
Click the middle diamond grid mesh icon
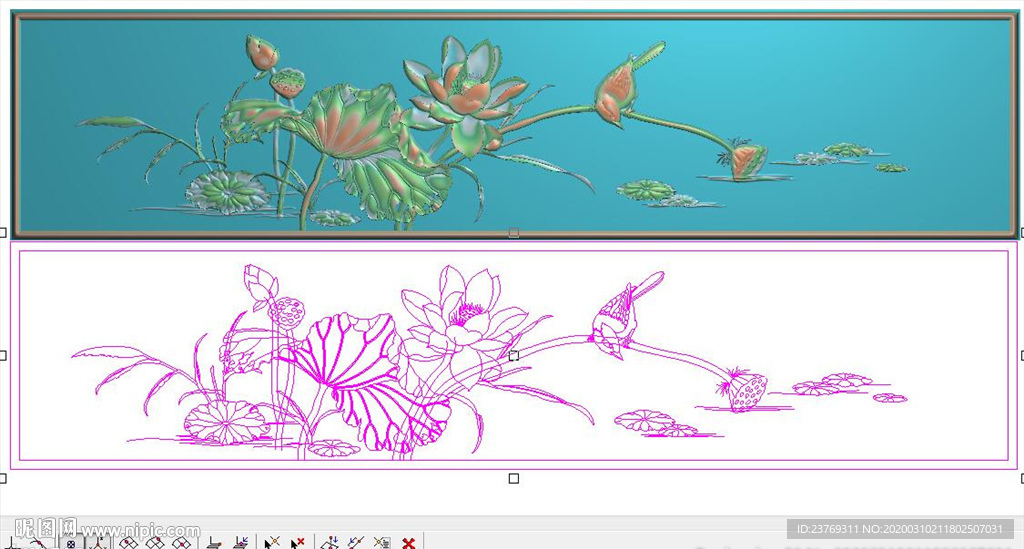tap(155, 543)
